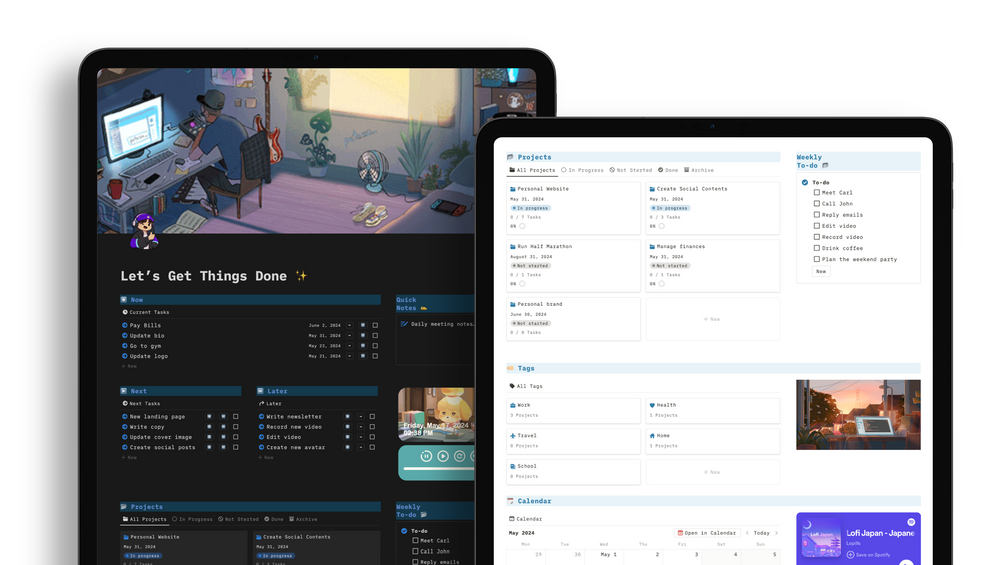Switch to Done tab on light tablet
This screenshot has width=1005, height=565.
[x=668, y=170]
